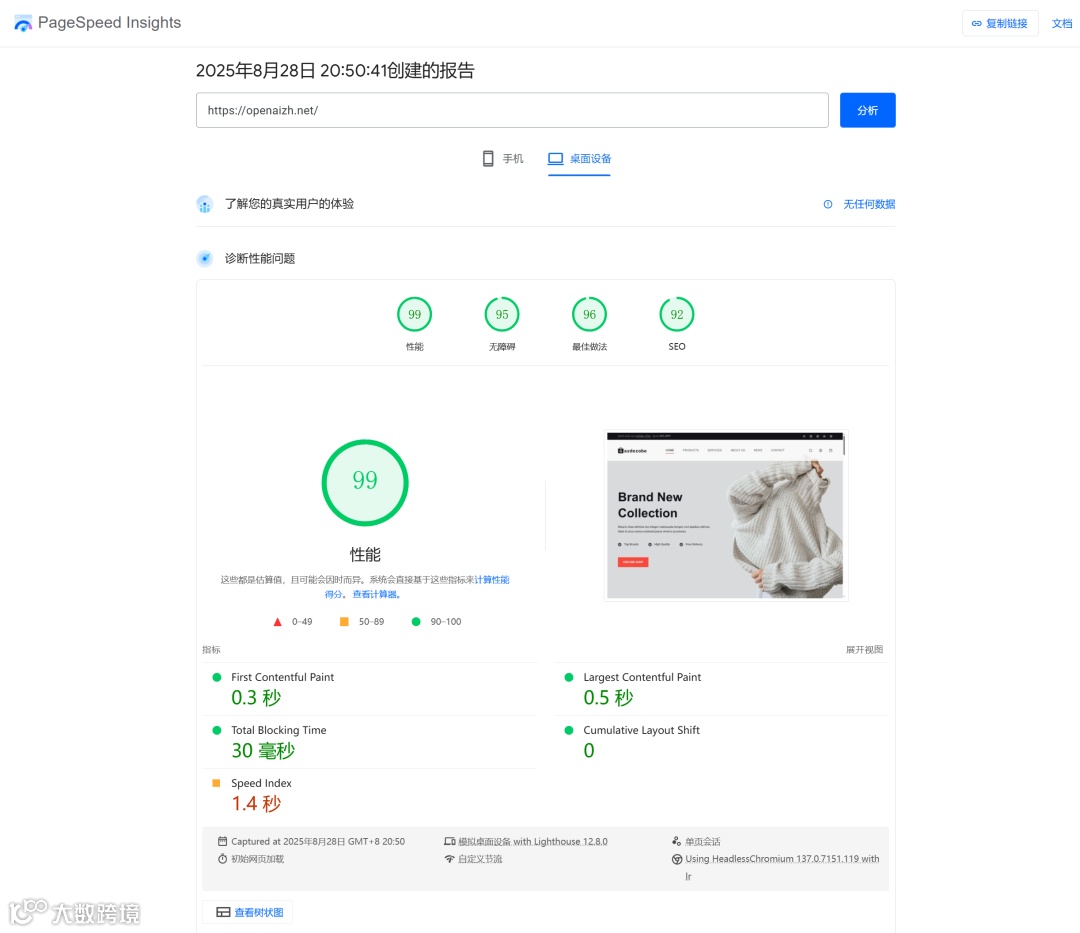Click the wifi icon beside 自定义节流
Screen dimensions: 1080x933
click(x=450, y=859)
